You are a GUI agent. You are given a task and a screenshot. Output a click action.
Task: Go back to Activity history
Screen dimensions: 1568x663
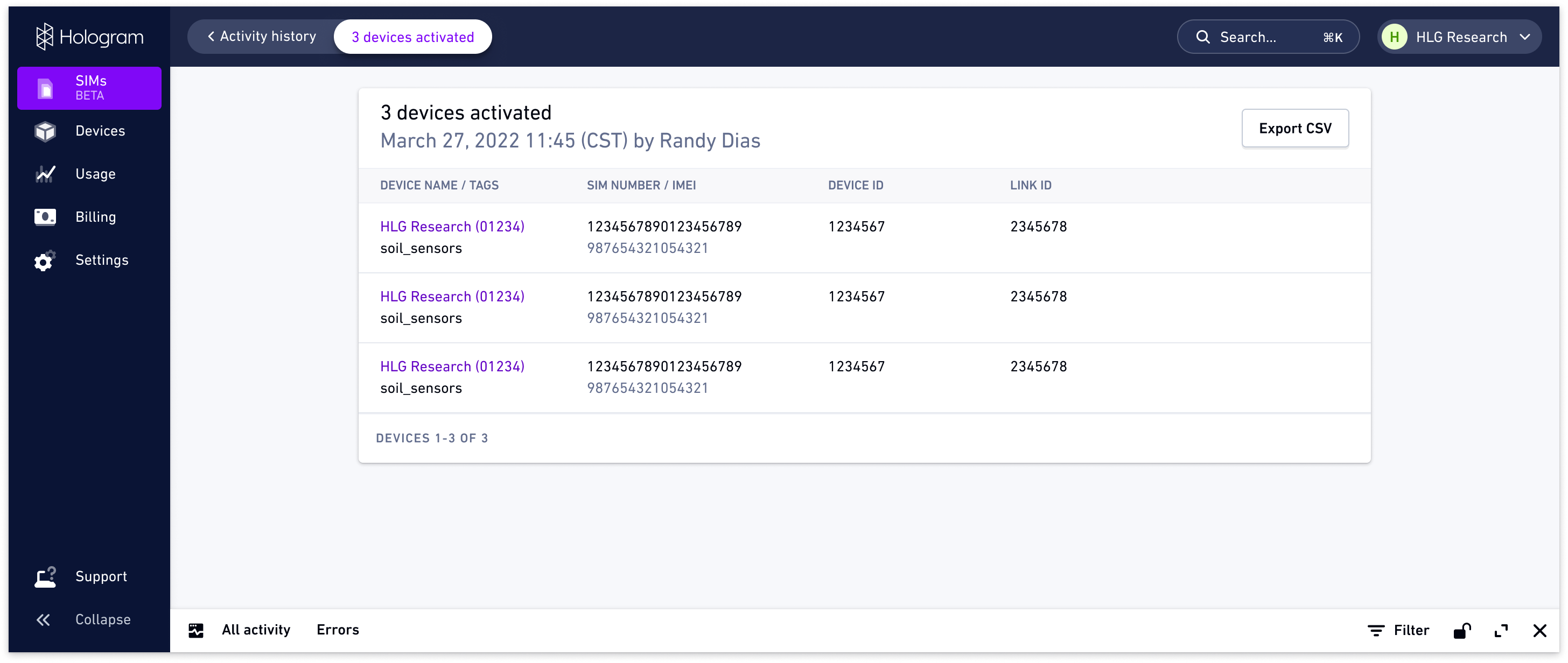tap(261, 36)
